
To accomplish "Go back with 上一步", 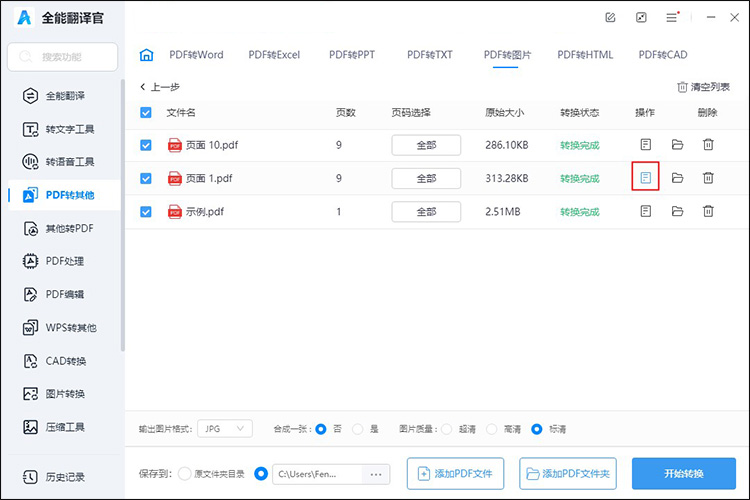I will tap(160, 87).
